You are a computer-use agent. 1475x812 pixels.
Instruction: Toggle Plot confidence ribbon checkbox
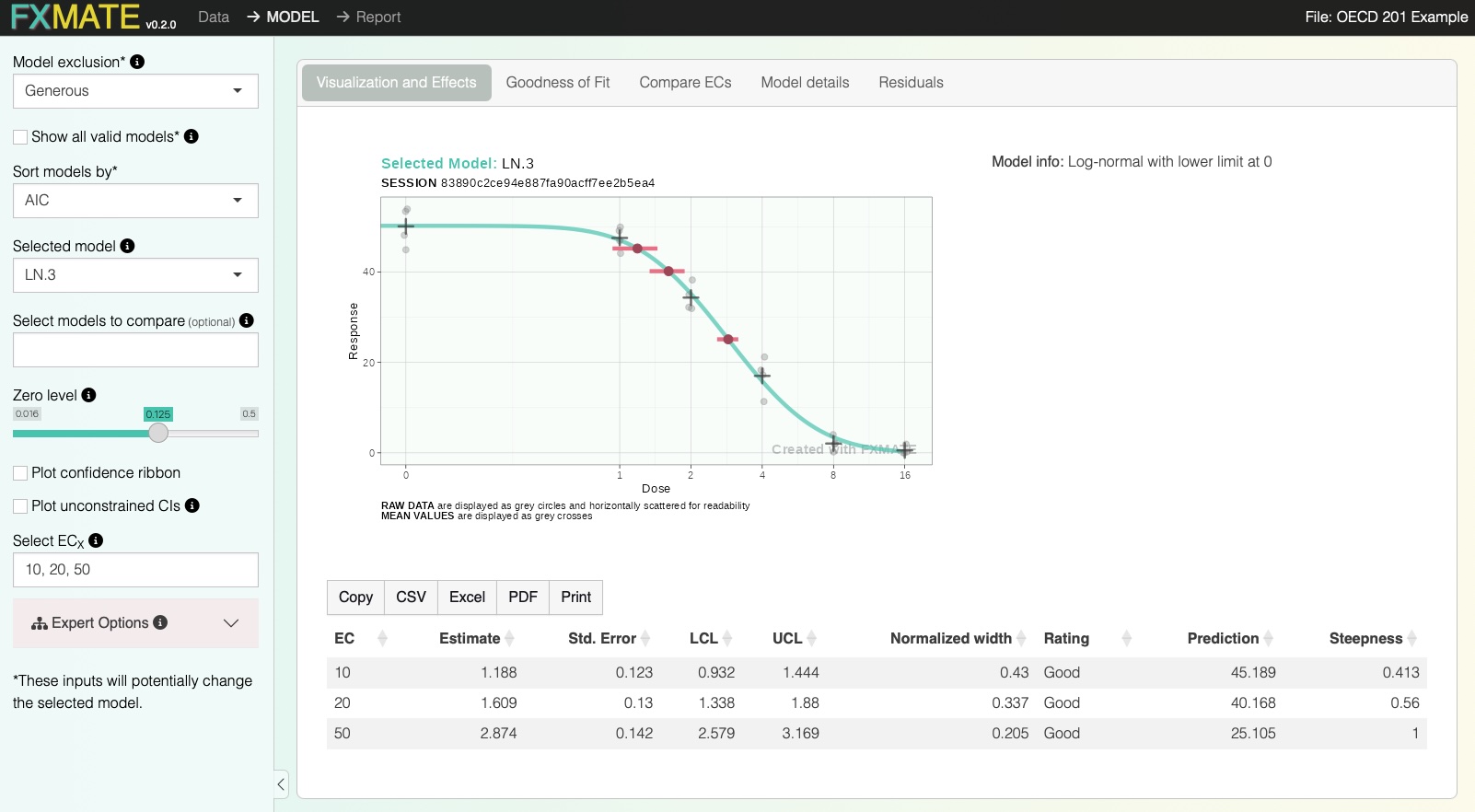click(x=20, y=473)
